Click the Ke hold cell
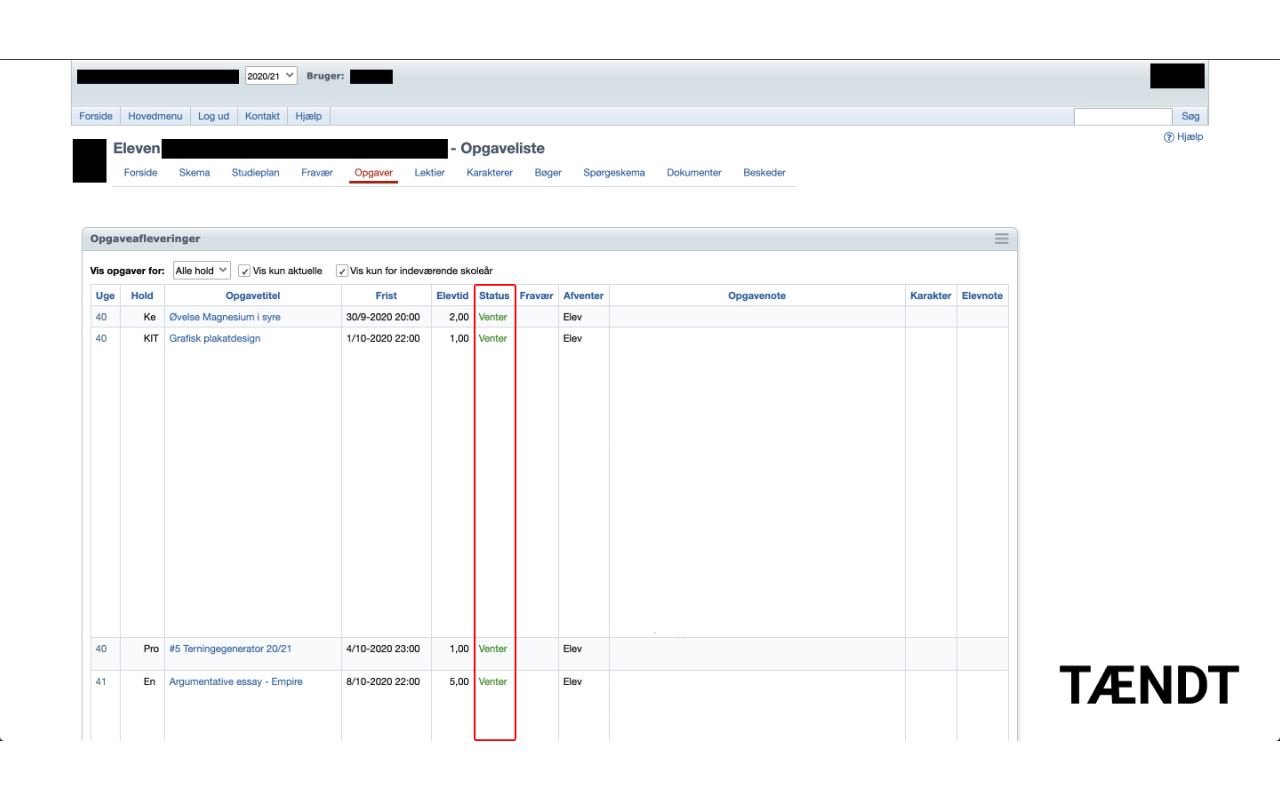Image resolution: width=1280 pixels, height=800 pixels. point(150,317)
